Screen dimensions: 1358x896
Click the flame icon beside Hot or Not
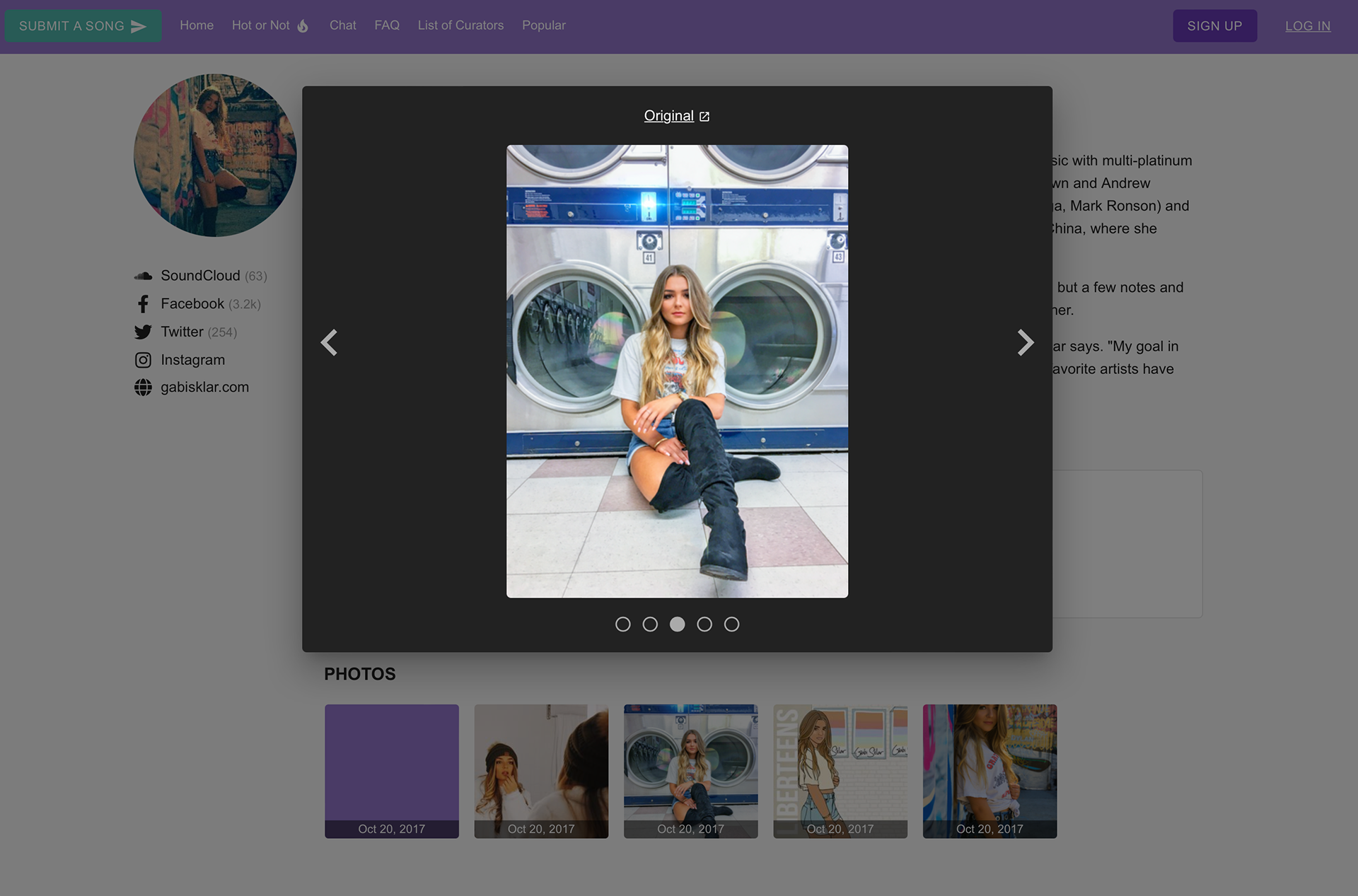[x=303, y=26]
